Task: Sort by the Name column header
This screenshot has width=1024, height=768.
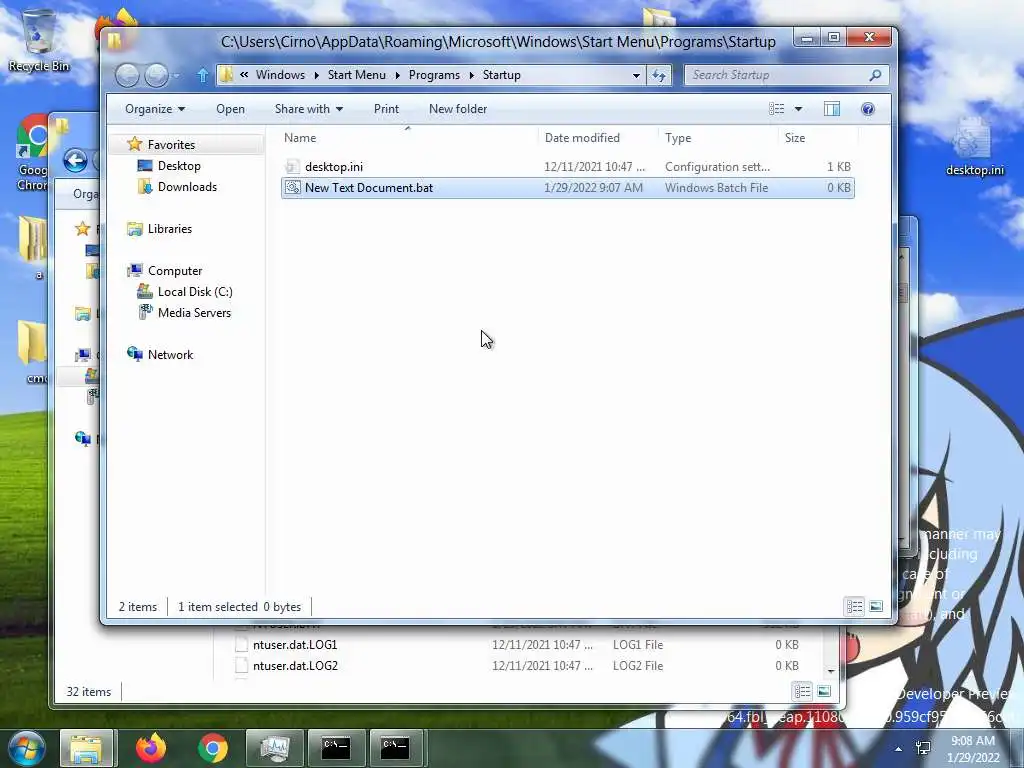Action: [x=409, y=138]
